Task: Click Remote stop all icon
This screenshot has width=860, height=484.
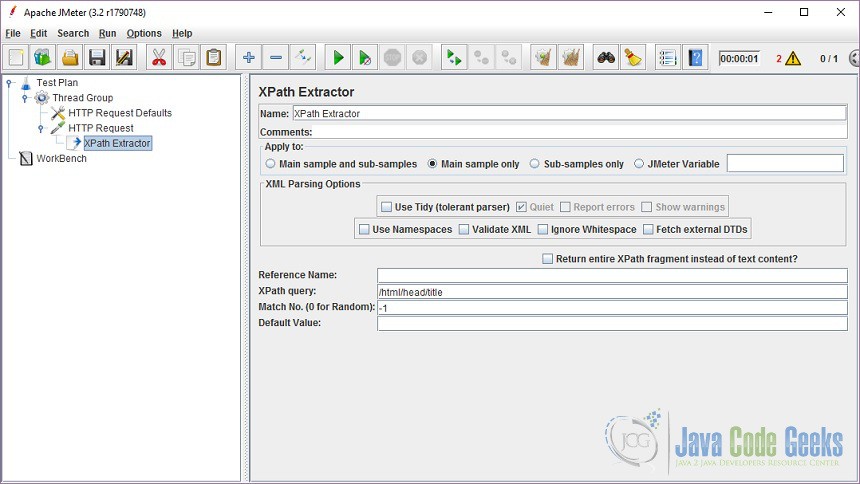Action: [x=482, y=58]
